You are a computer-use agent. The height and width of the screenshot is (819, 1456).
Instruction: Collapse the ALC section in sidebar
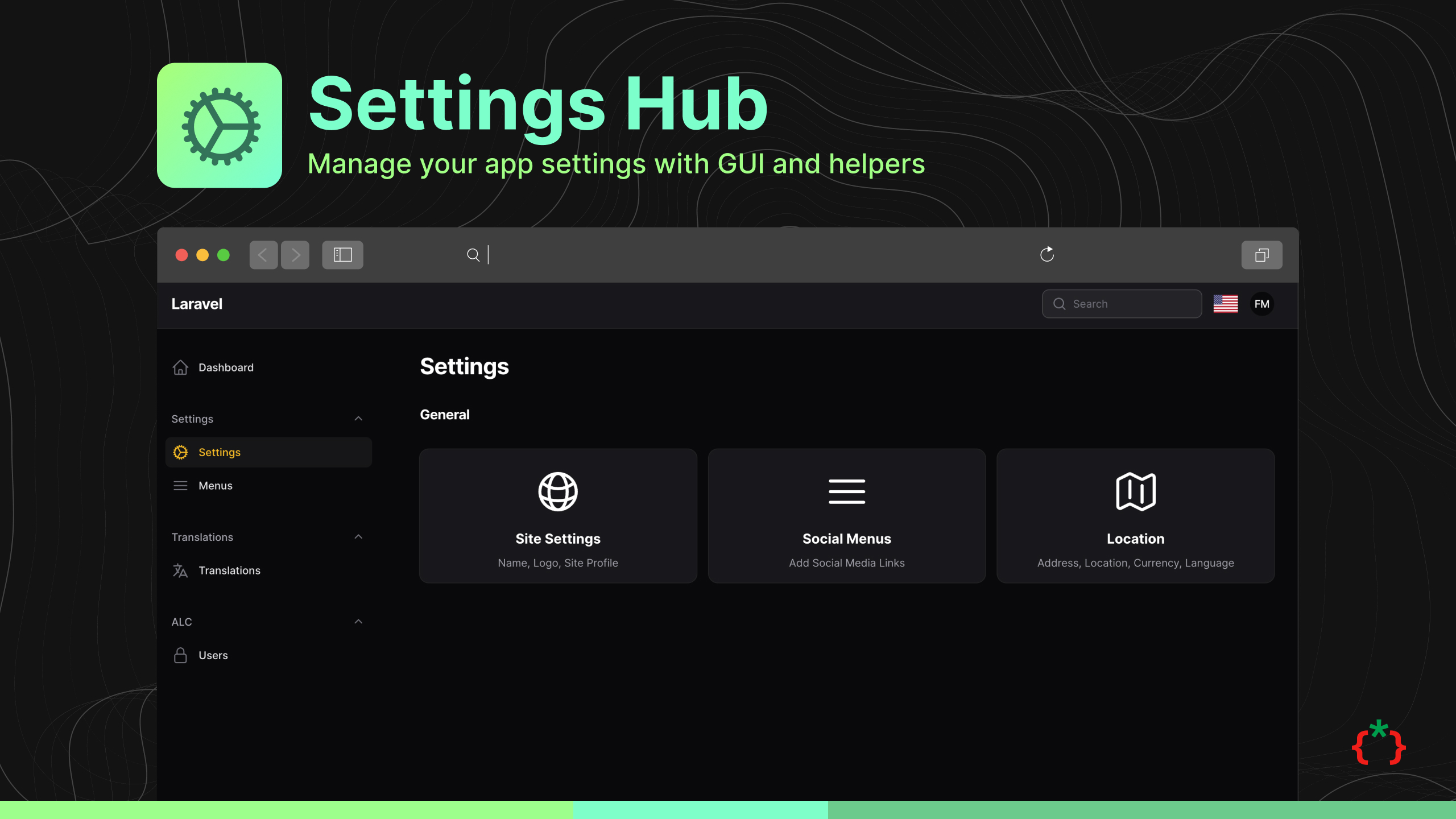358,622
